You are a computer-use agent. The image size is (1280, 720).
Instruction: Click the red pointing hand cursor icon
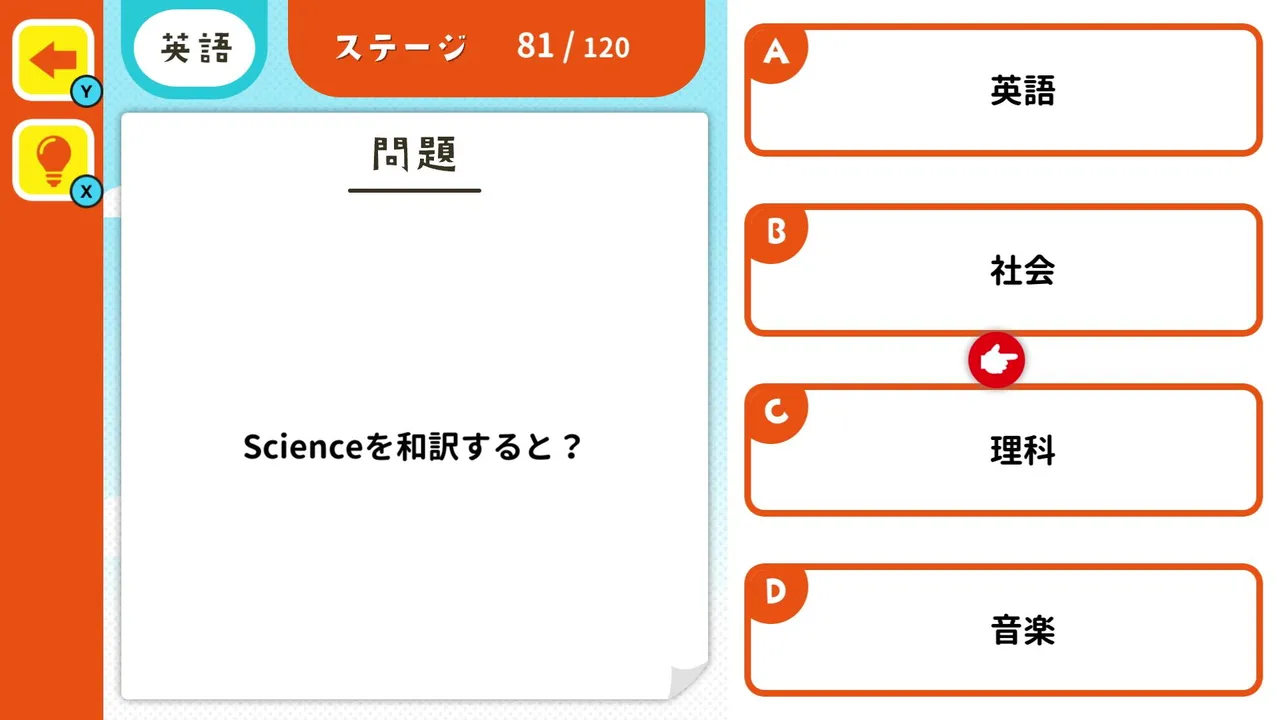point(996,361)
